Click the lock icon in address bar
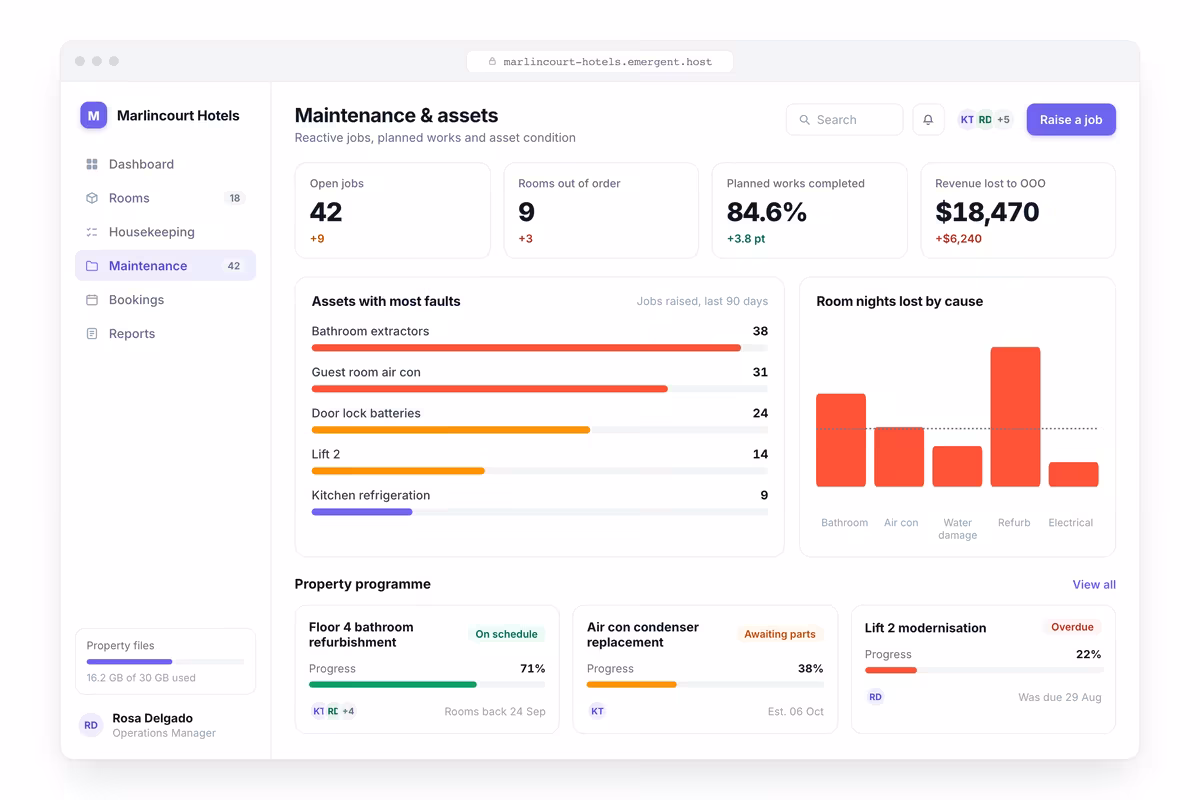The width and height of the screenshot is (1200, 800). coord(492,62)
